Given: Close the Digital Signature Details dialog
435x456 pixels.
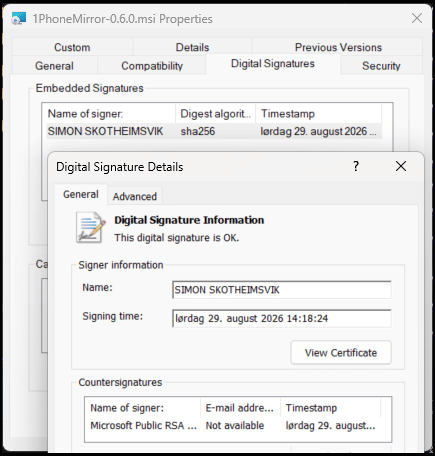Looking at the screenshot, I should [401, 166].
